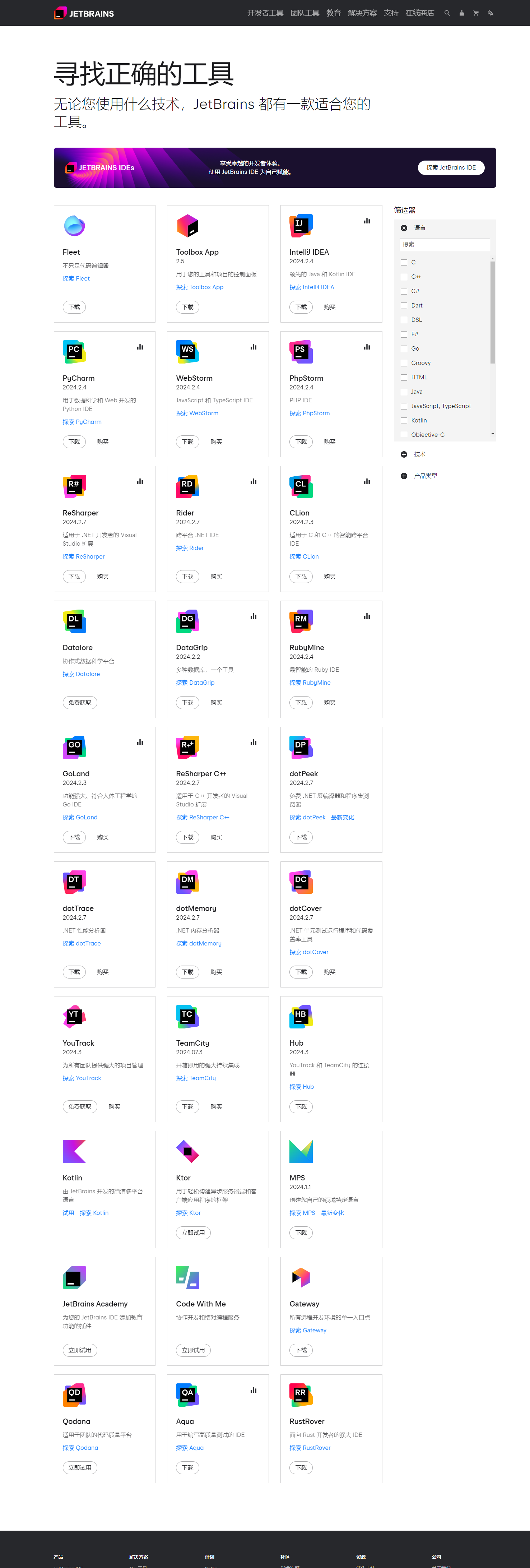Open the 团队工具 menu

(x=305, y=13)
